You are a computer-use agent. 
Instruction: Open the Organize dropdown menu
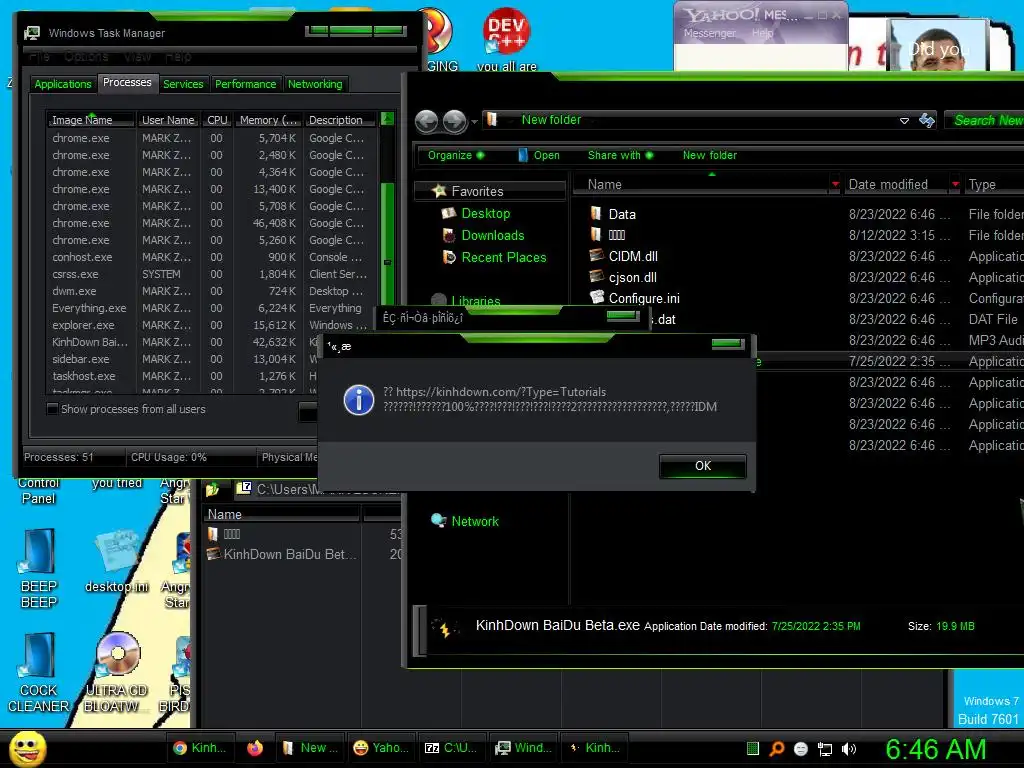(456, 155)
